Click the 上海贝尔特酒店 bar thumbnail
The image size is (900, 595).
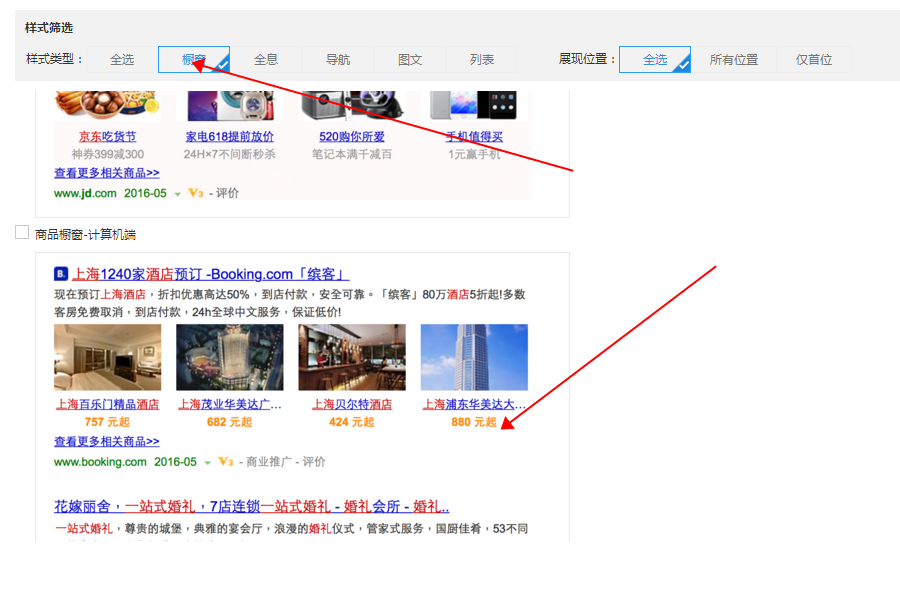(x=352, y=357)
